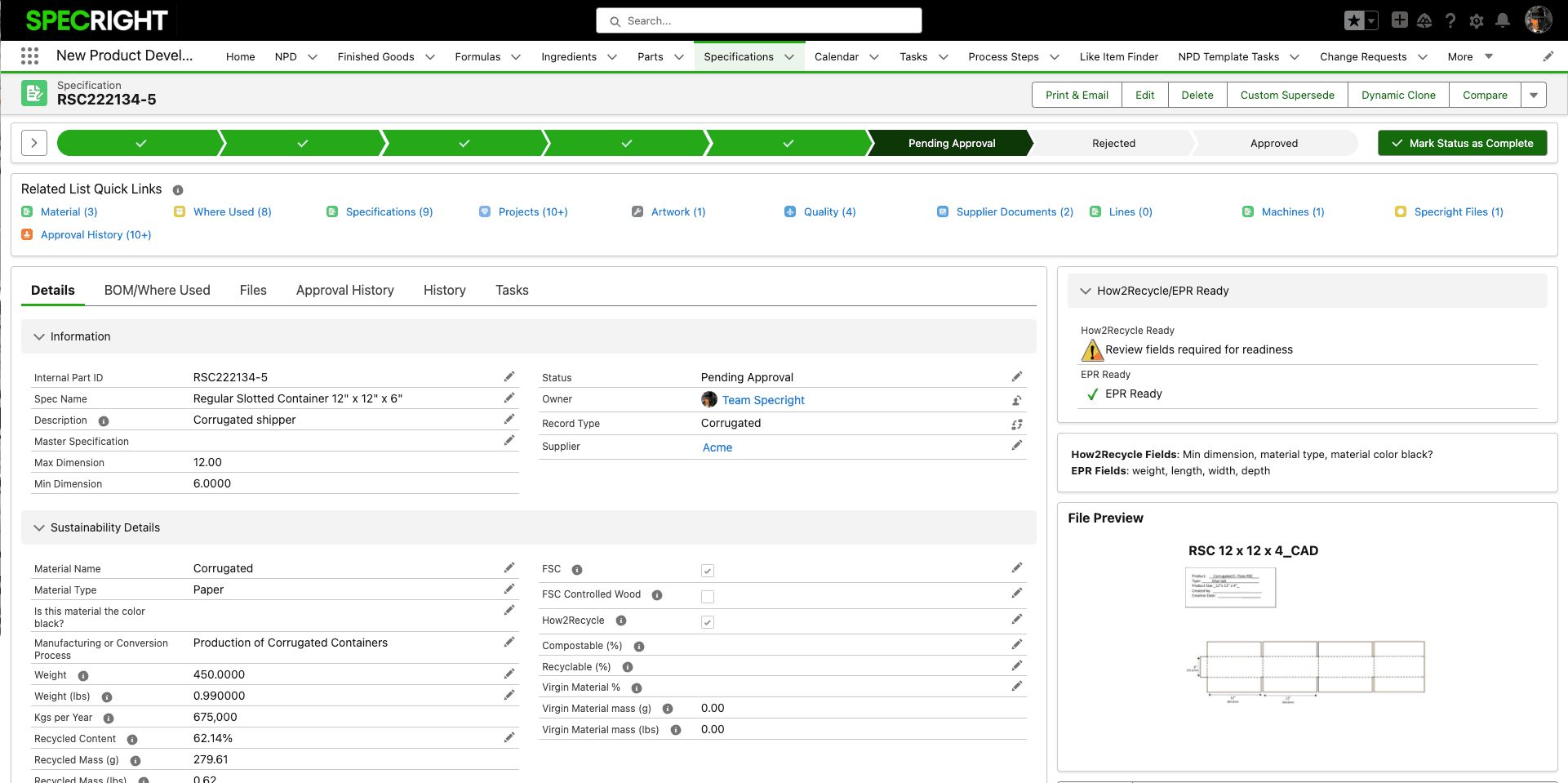This screenshot has width=1568, height=783.
Task: Edit the Internal Part ID field
Action: 509,376
